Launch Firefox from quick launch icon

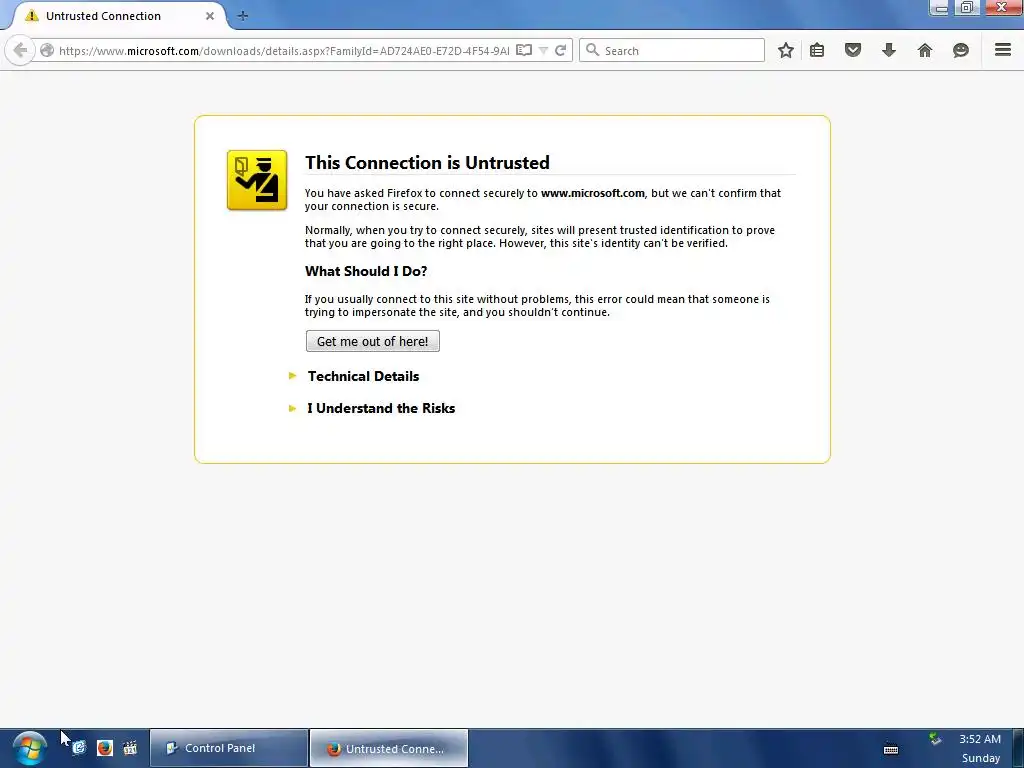click(104, 748)
